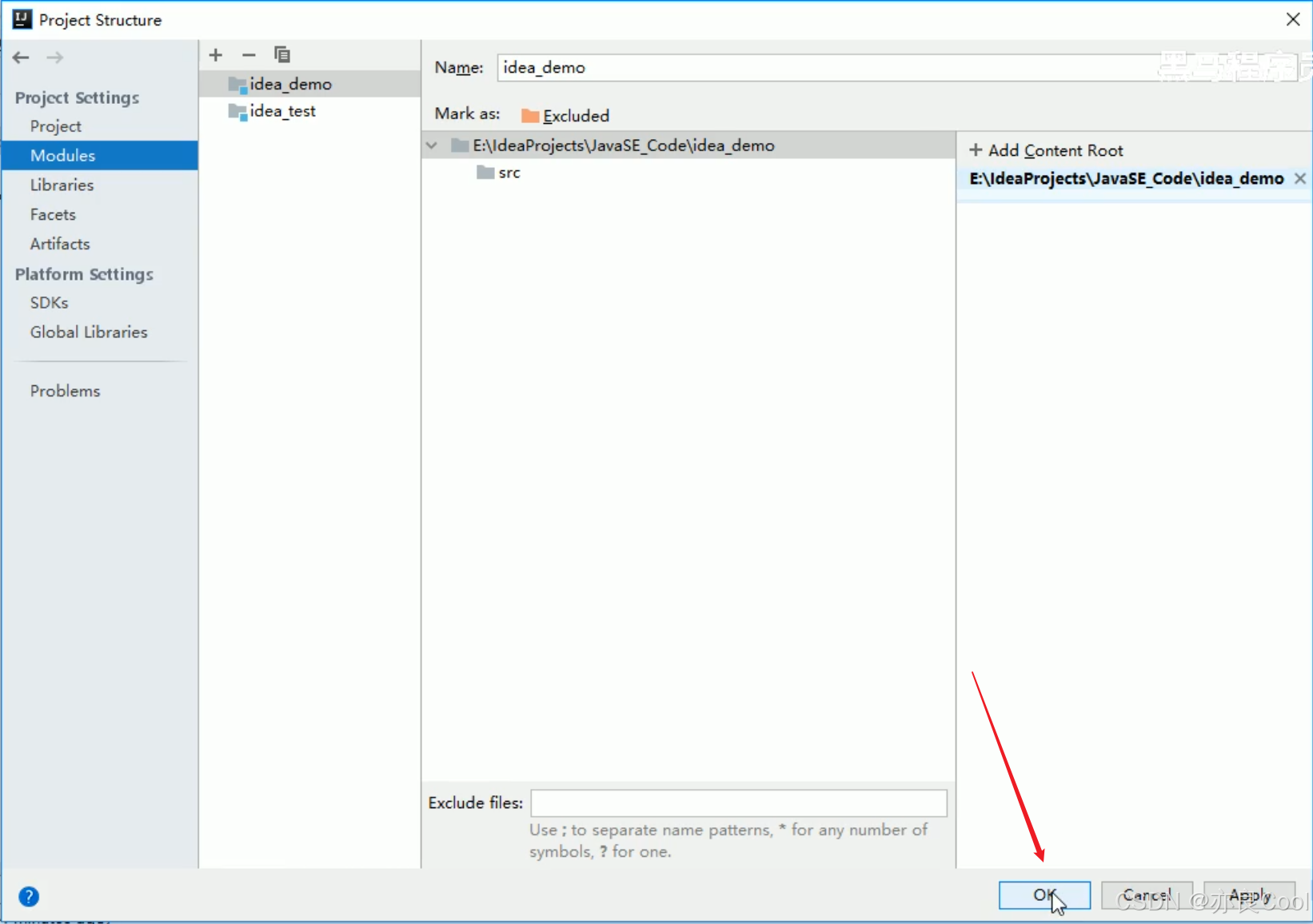Click the Cancel button
The width and height of the screenshot is (1313, 924).
click(1147, 895)
